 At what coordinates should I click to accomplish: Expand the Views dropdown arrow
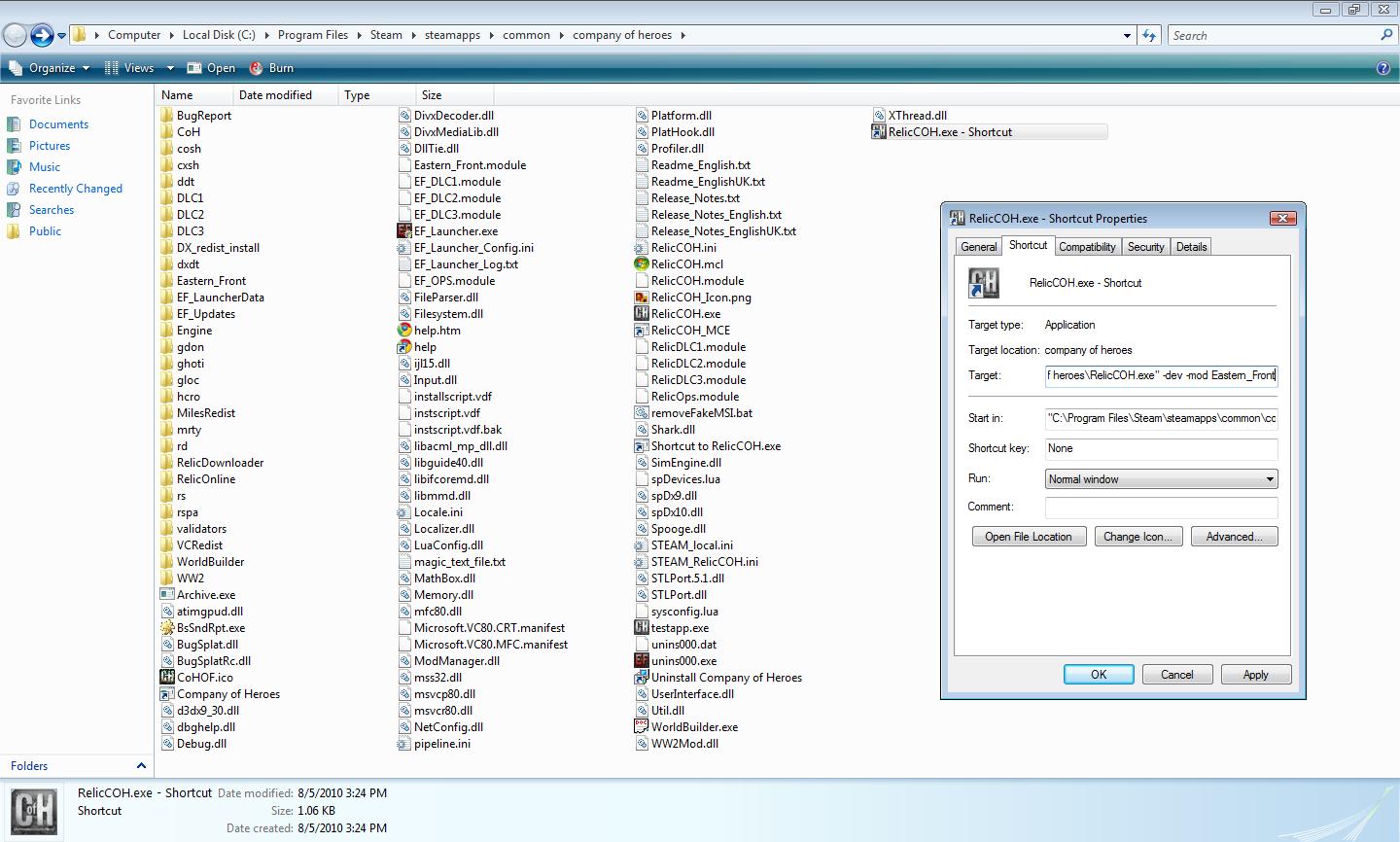pos(170,68)
